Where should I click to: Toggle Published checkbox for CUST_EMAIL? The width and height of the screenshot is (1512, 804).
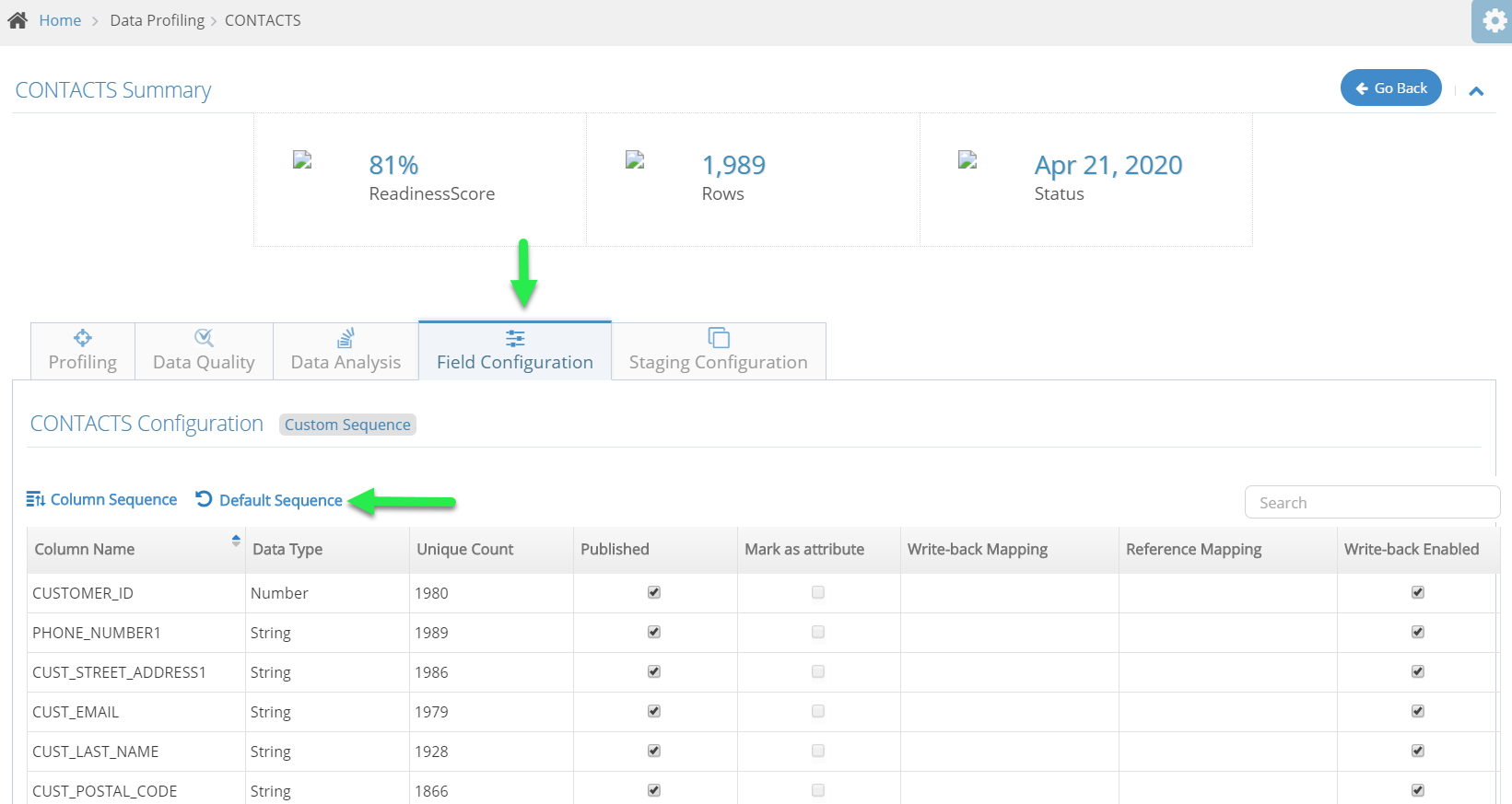pyautogui.click(x=654, y=711)
